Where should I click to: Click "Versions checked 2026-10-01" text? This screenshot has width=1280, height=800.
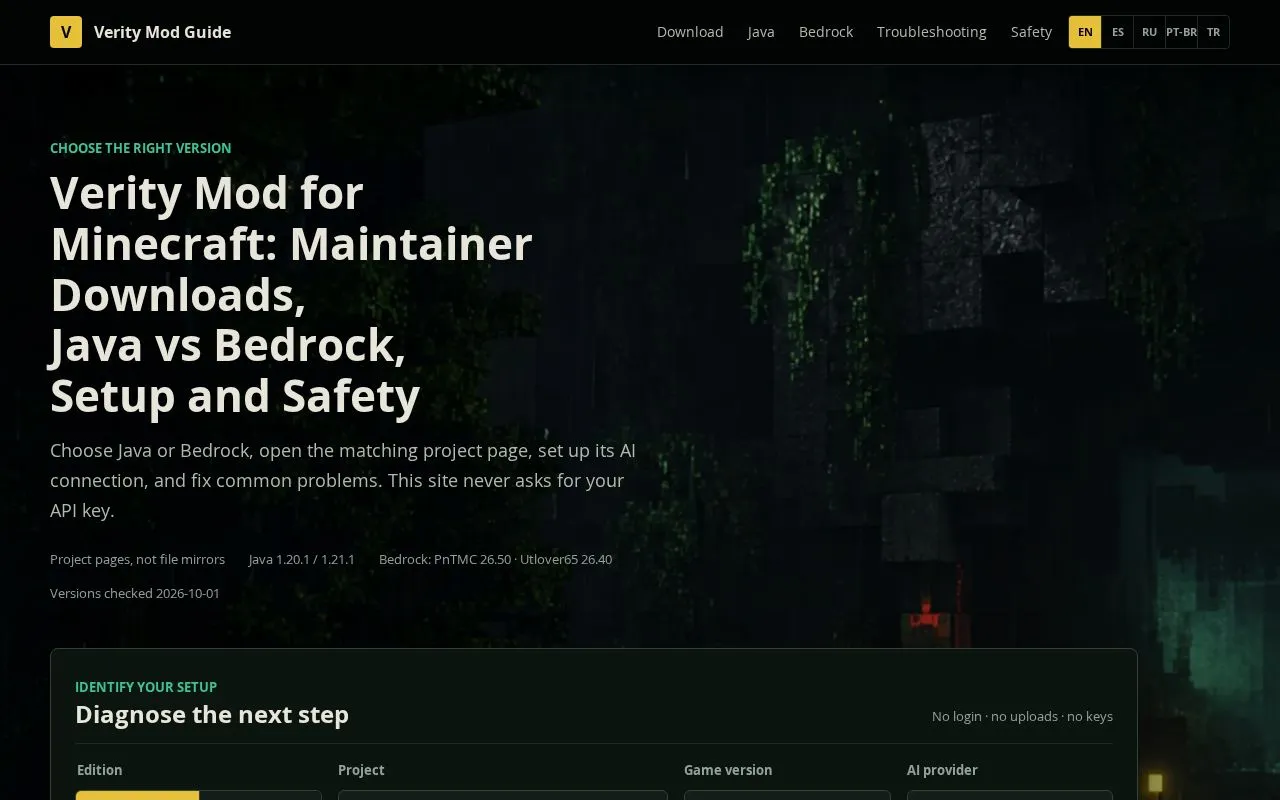pos(135,593)
